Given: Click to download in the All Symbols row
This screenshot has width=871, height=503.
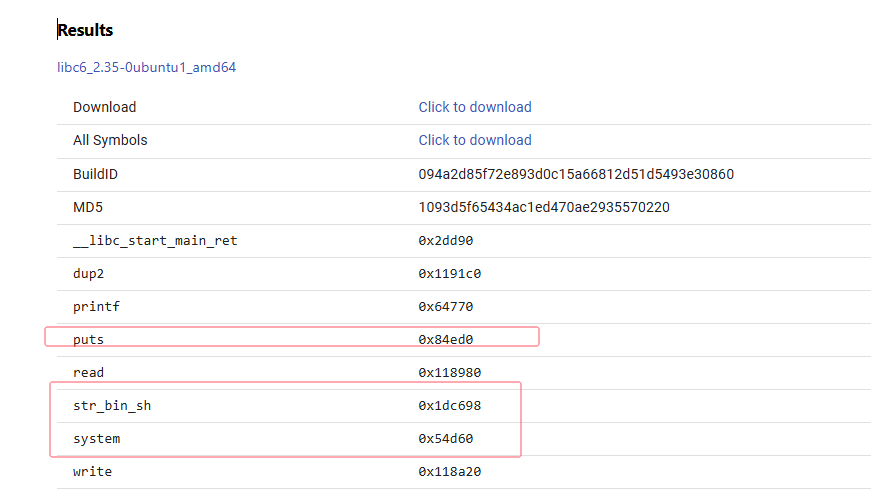Looking at the screenshot, I should click(475, 140).
